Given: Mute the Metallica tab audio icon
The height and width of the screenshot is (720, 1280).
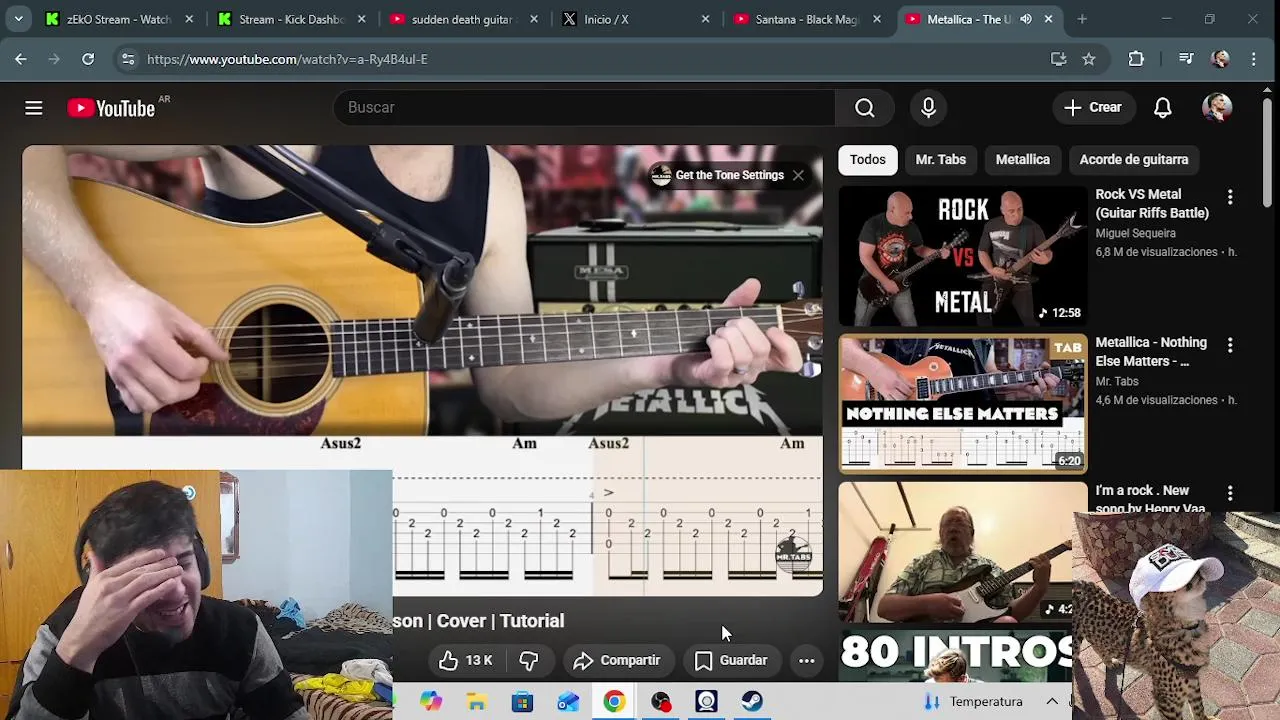Looking at the screenshot, I should click(x=1025, y=19).
